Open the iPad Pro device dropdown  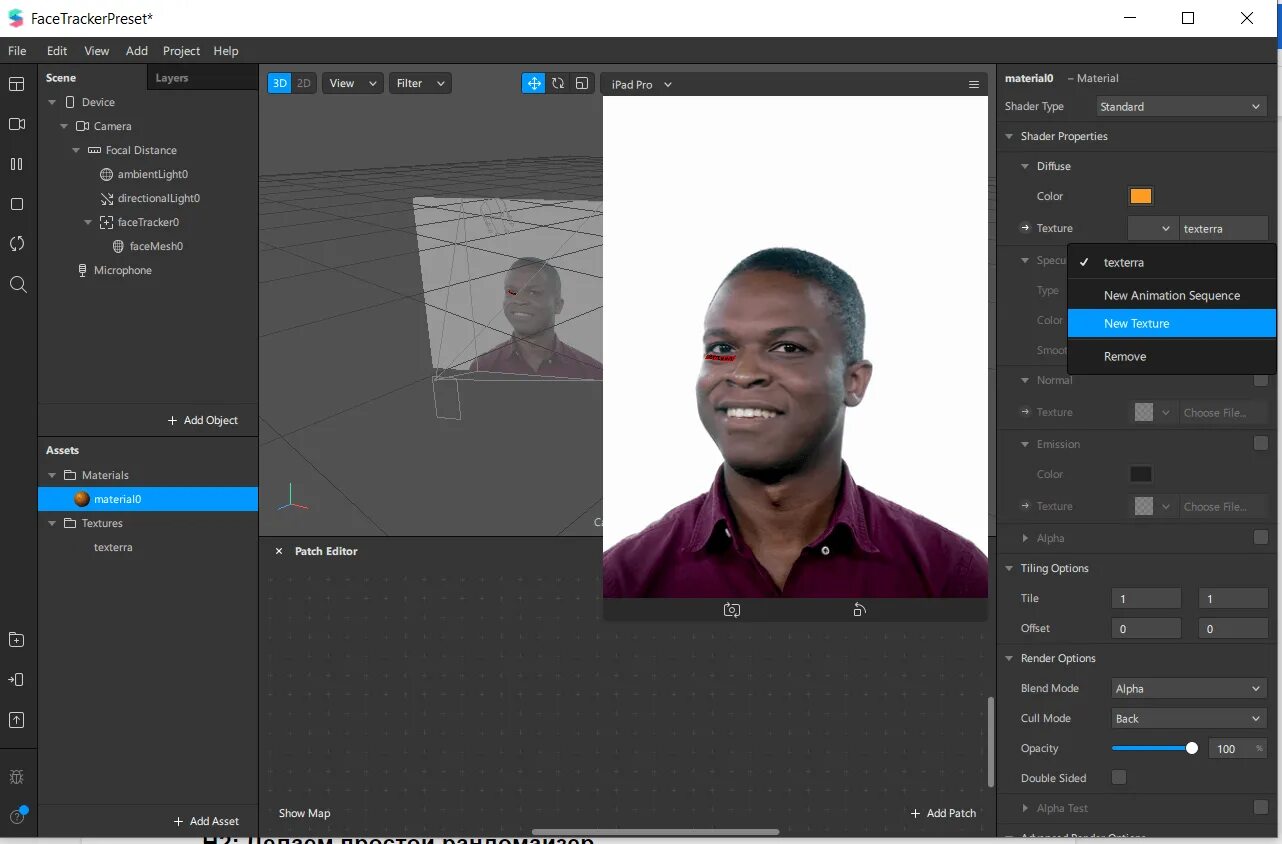641,85
